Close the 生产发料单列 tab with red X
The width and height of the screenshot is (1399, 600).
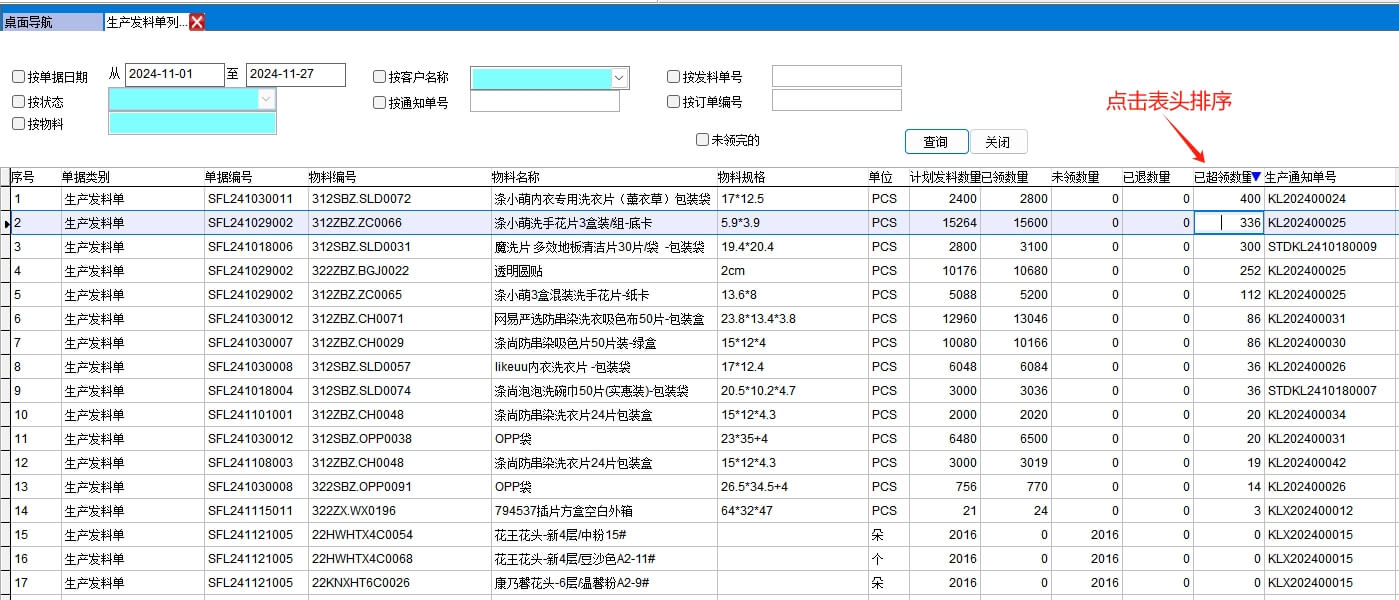(x=197, y=22)
